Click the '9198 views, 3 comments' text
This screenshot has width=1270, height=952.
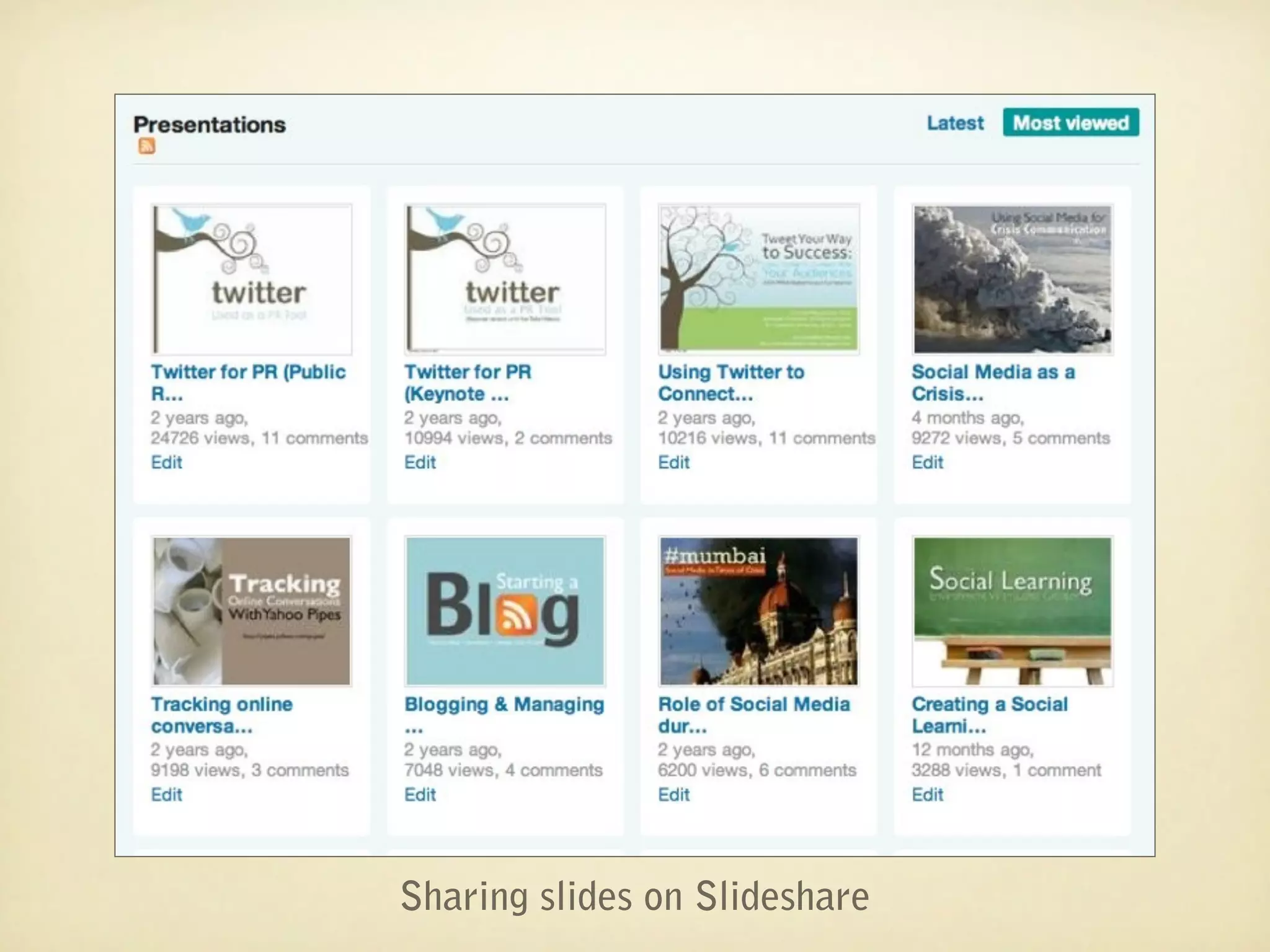tap(250, 770)
